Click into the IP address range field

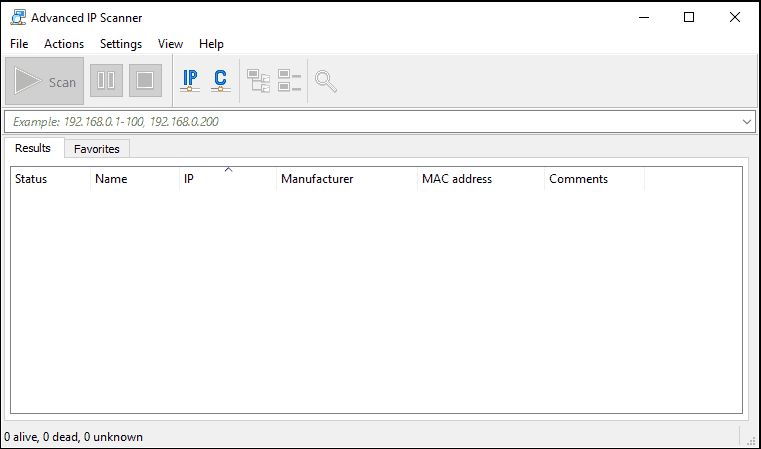[370, 122]
